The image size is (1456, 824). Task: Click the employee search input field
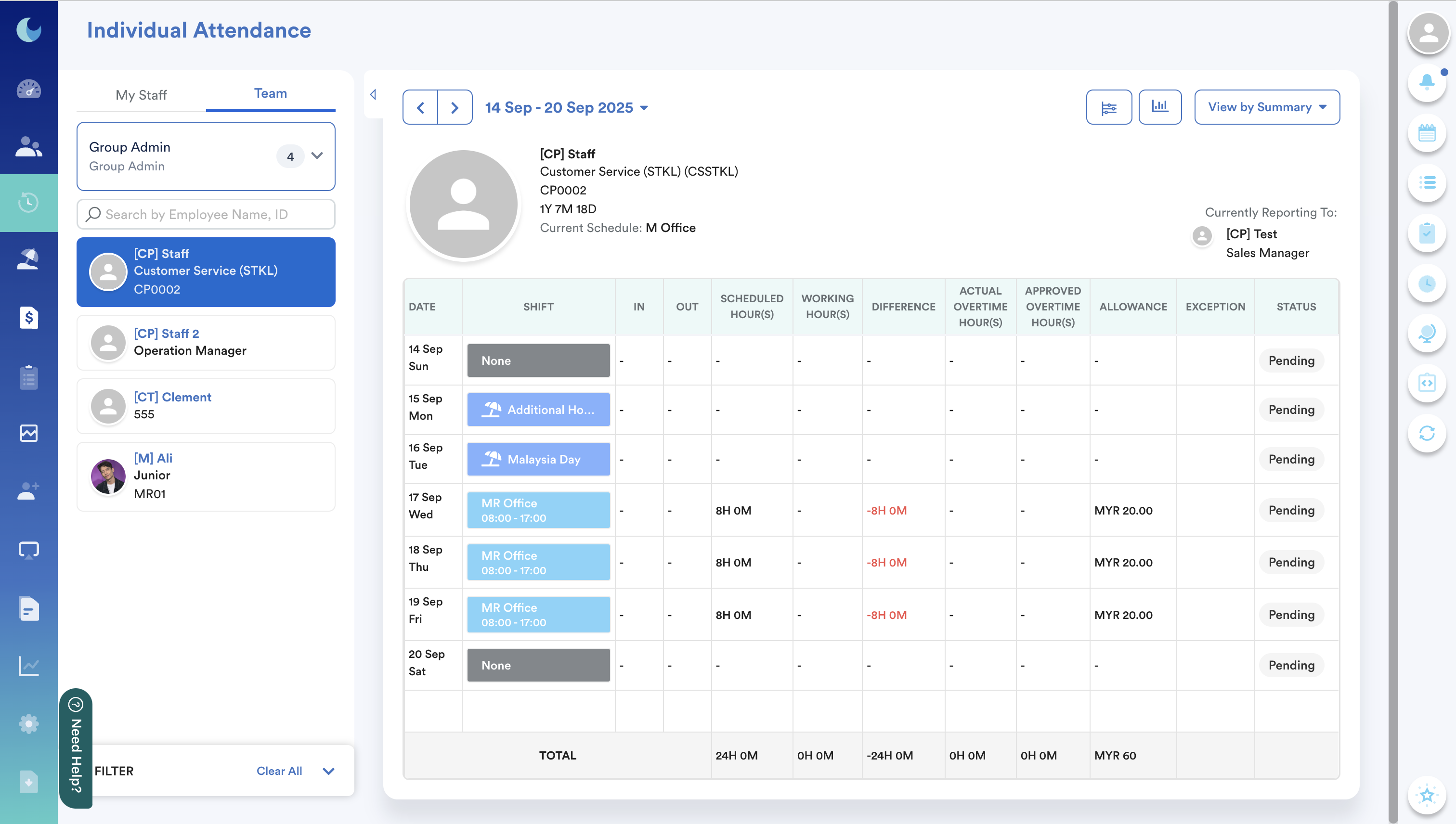pos(206,215)
